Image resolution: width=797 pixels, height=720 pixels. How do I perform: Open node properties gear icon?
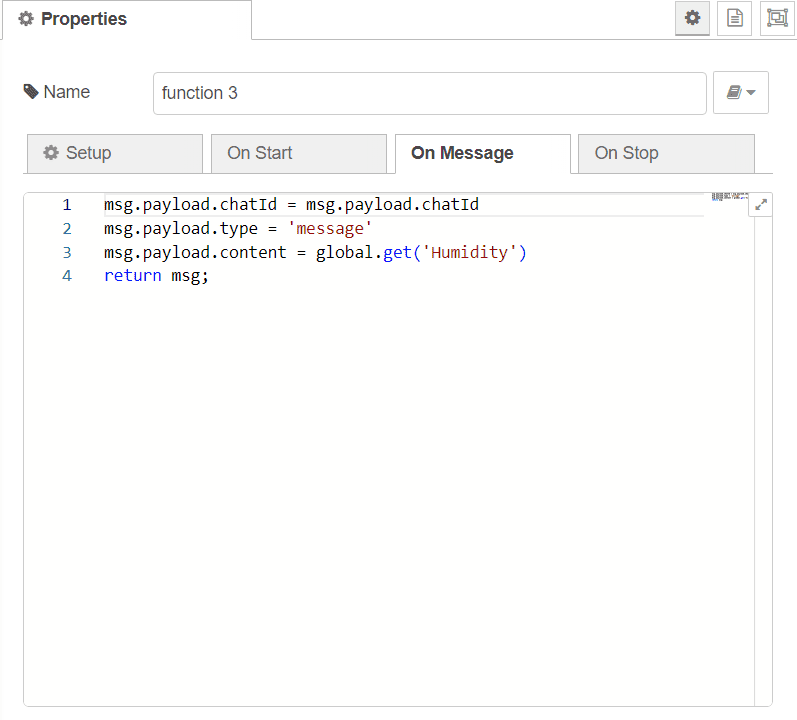click(692, 18)
